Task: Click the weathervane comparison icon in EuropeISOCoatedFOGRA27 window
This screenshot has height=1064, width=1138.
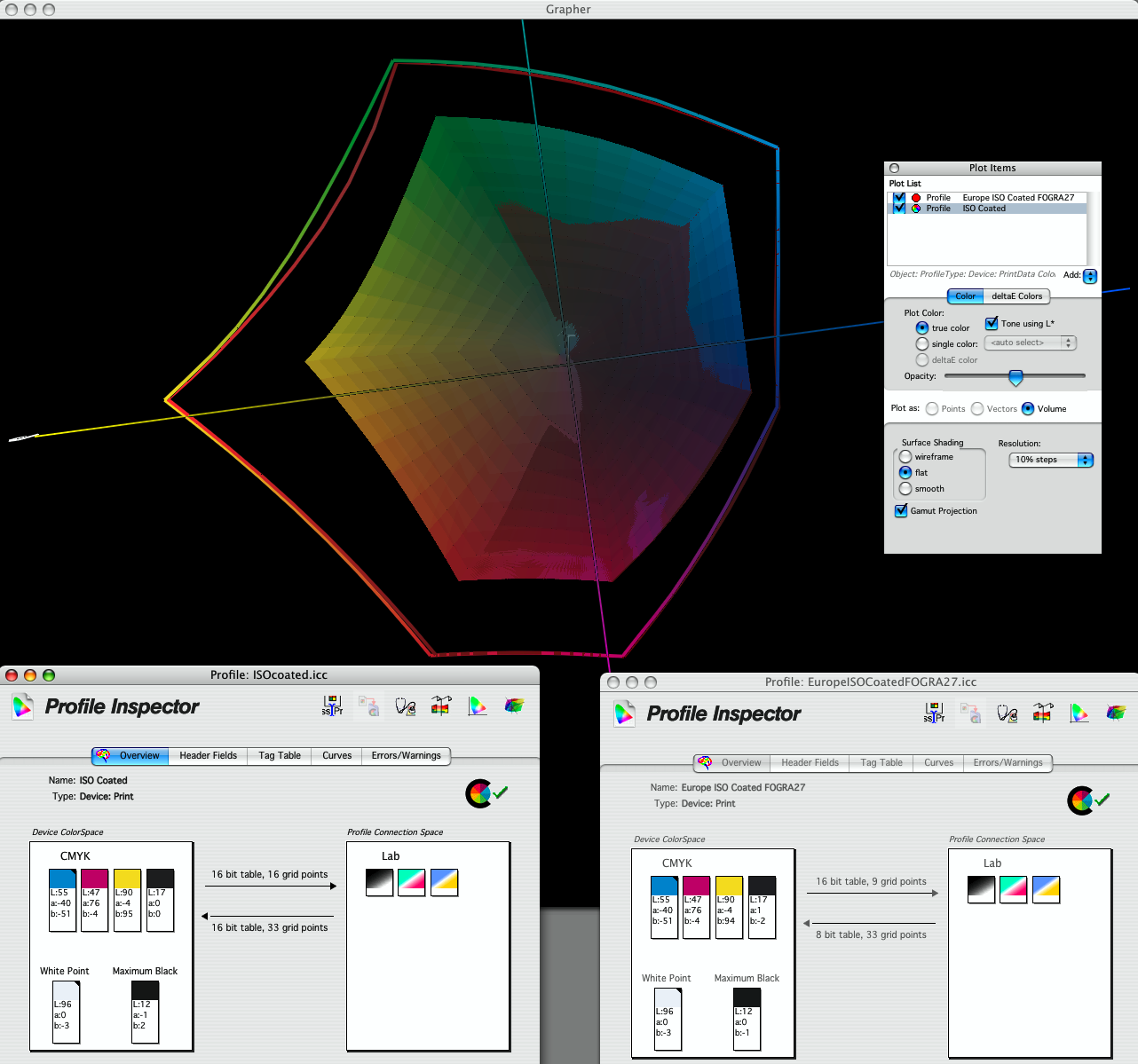Action: tap(1042, 713)
